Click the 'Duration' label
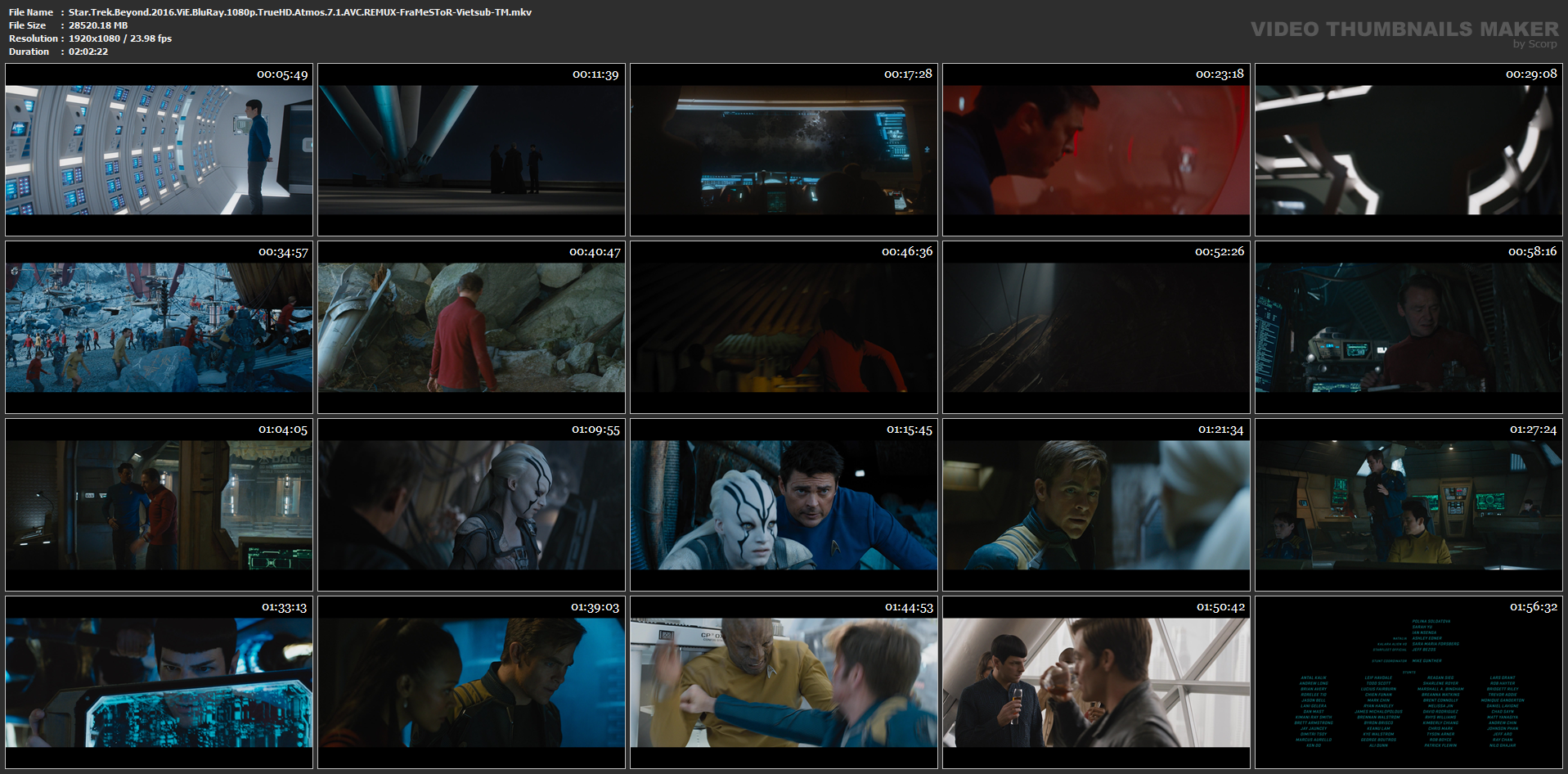The height and width of the screenshot is (774, 1568). (29, 52)
